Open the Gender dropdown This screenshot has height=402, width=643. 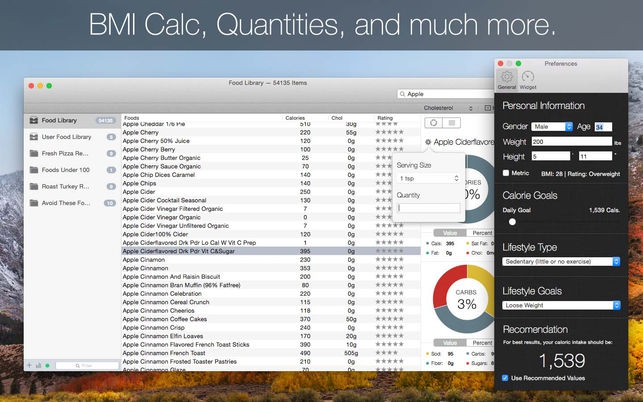552,127
